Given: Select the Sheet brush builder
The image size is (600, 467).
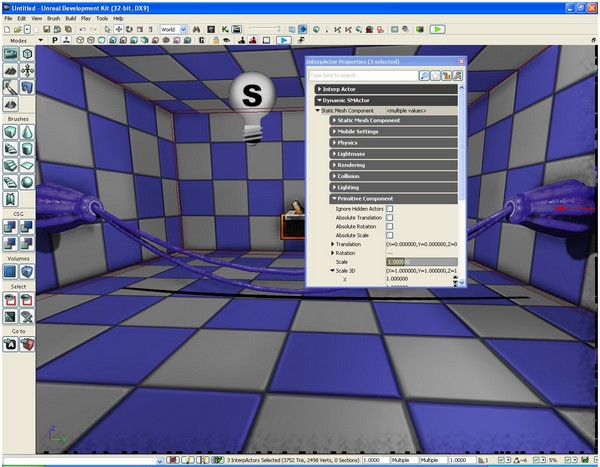Looking at the screenshot, I should pyautogui.click(x=27, y=166).
